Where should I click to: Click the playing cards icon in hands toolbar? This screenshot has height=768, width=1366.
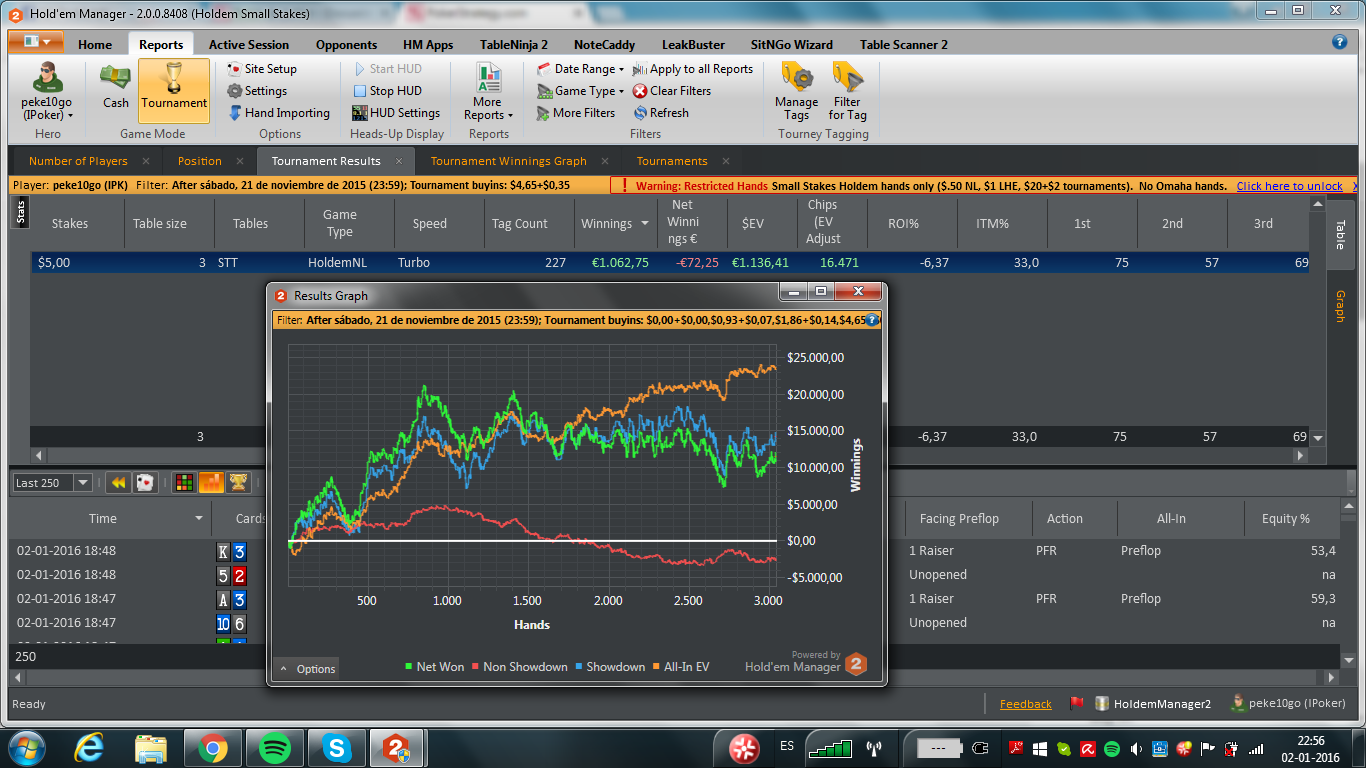point(145,483)
